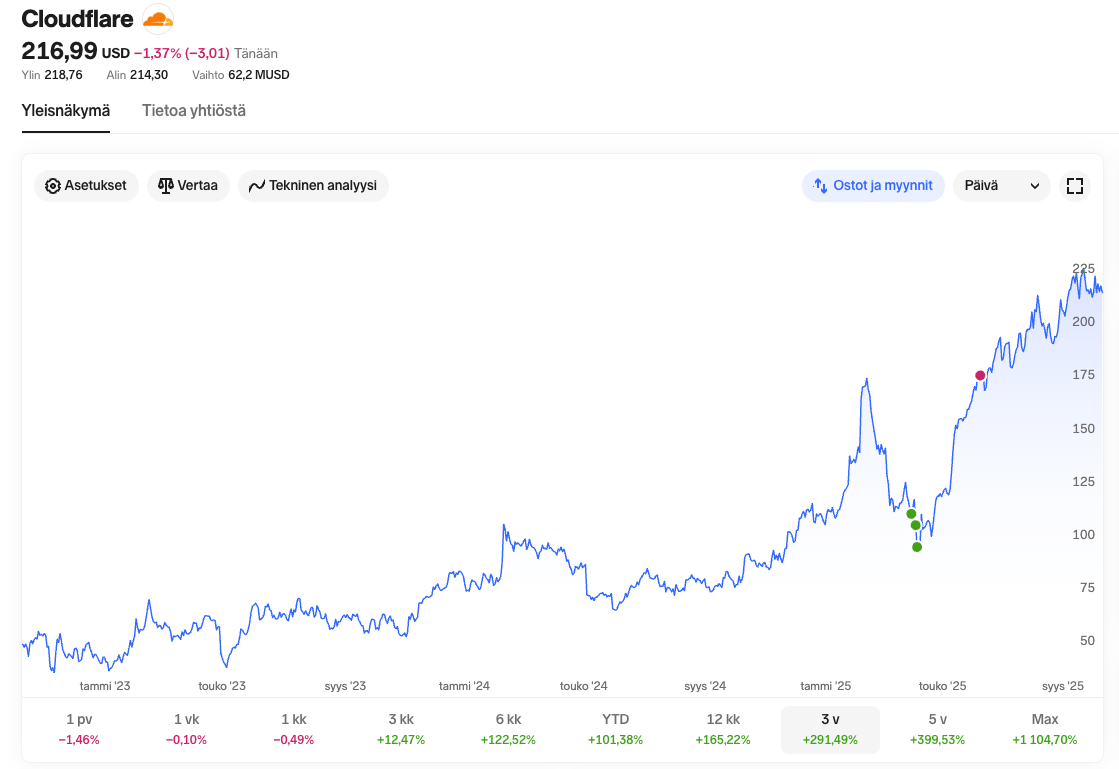Switch to Yleisnäkymä tab
Viewport: 1119px width, 769px height.
pyautogui.click(x=66, y=111)
